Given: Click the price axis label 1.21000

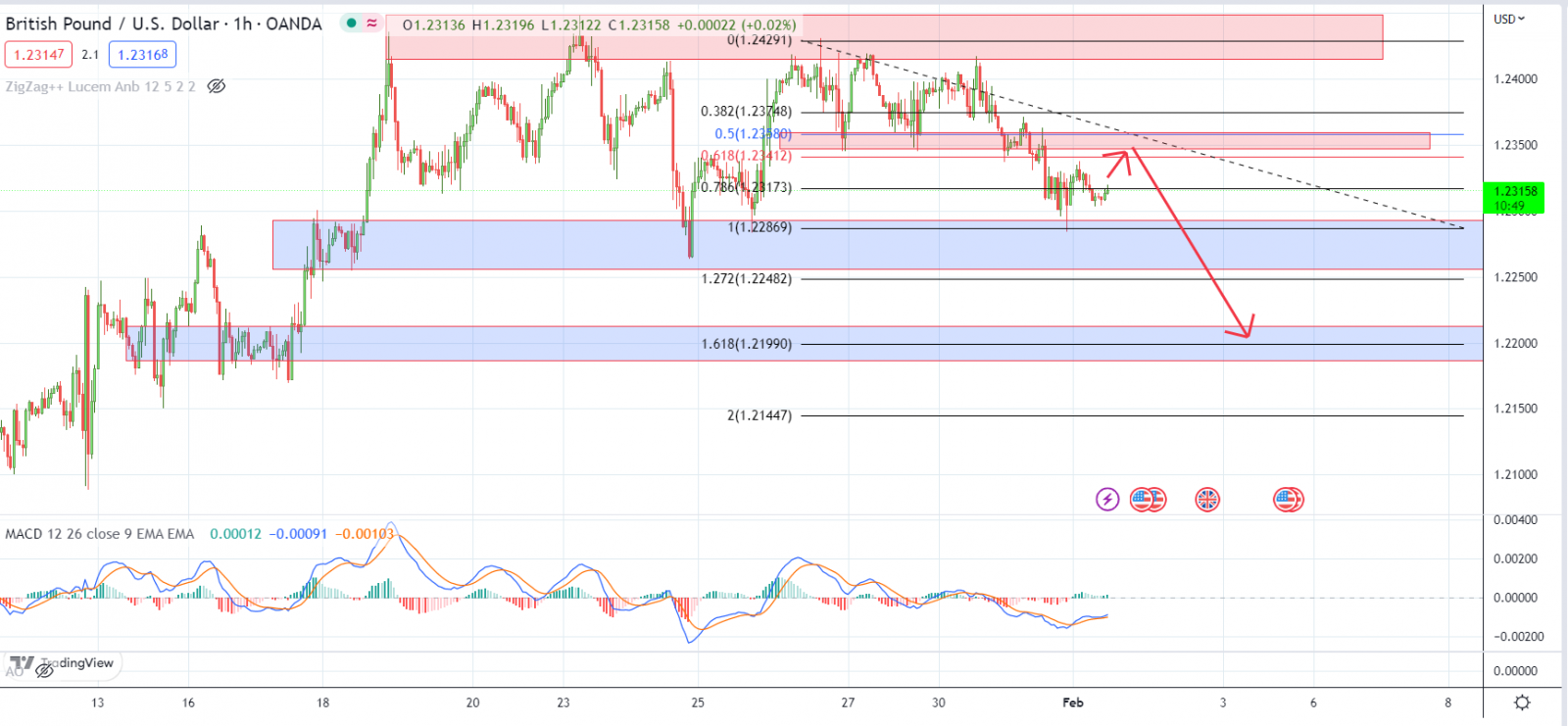Looking at the screenshot, I should [x=1515, y=475].
